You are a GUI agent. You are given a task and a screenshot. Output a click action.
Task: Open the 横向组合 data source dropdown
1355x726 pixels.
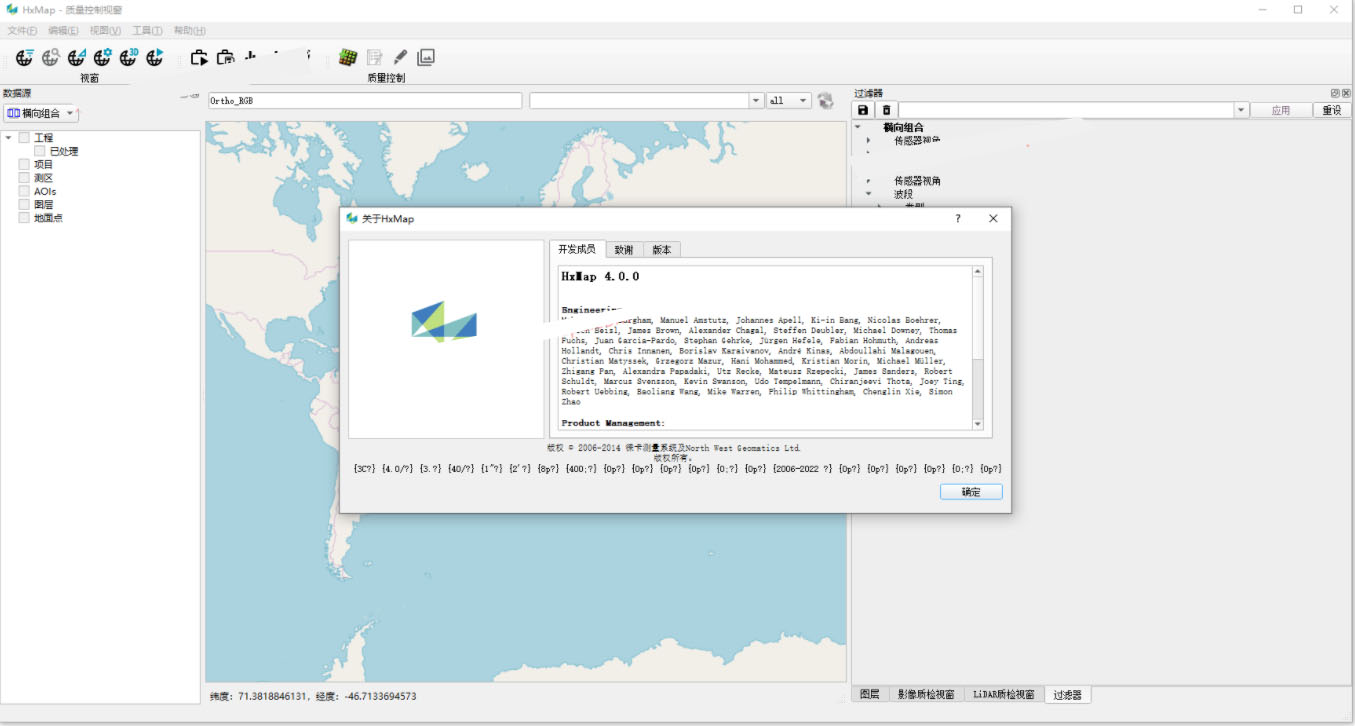[41, 114]
